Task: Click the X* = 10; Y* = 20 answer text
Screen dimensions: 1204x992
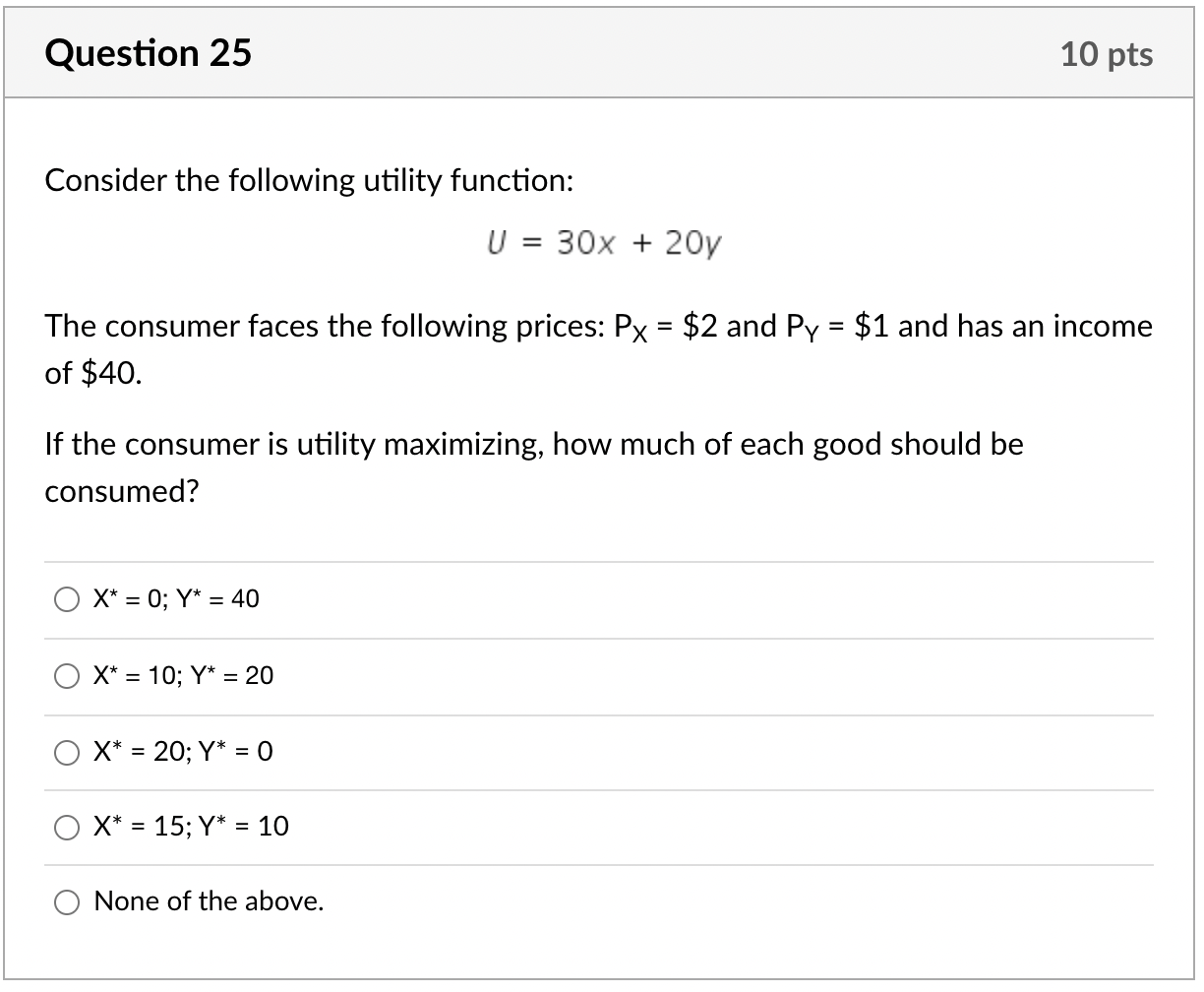Action: [x=183, y=676]
